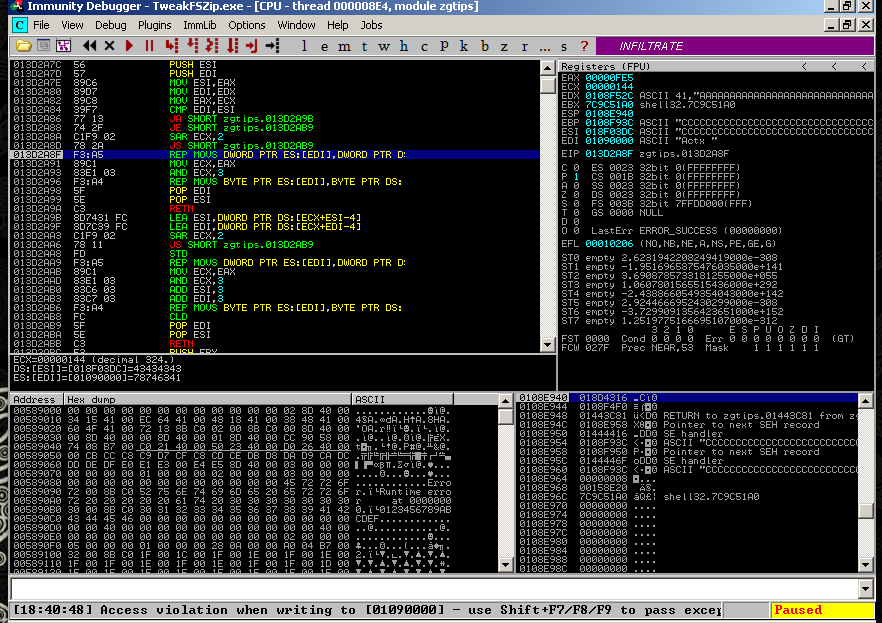Show CPU window with 'c' button
This screenshot has height=623, width=882.
click(424, 47)
